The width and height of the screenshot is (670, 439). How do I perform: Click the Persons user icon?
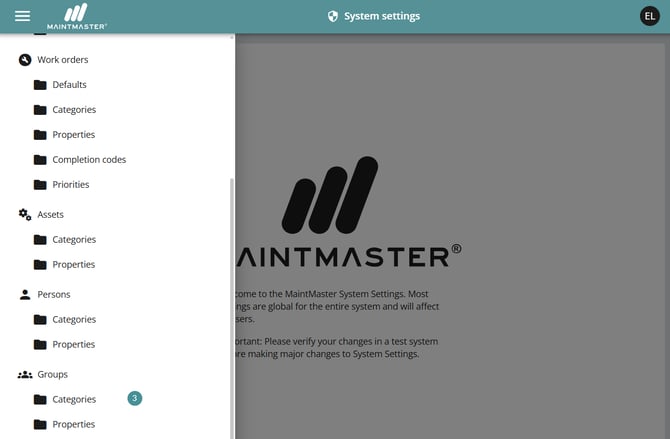pos(25,295)
